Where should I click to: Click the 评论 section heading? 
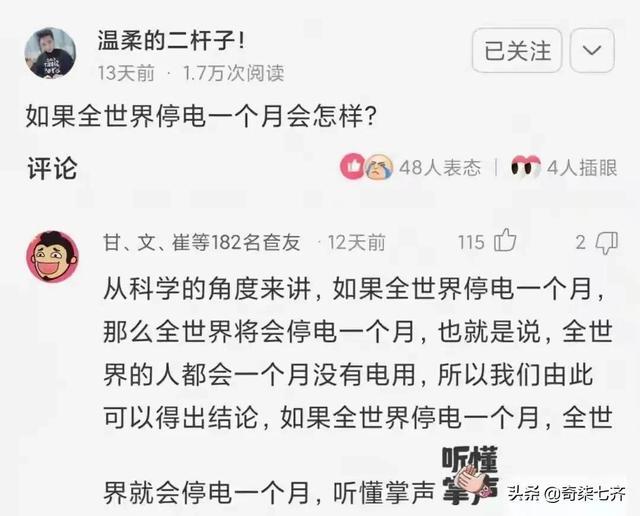click(52, 168)
